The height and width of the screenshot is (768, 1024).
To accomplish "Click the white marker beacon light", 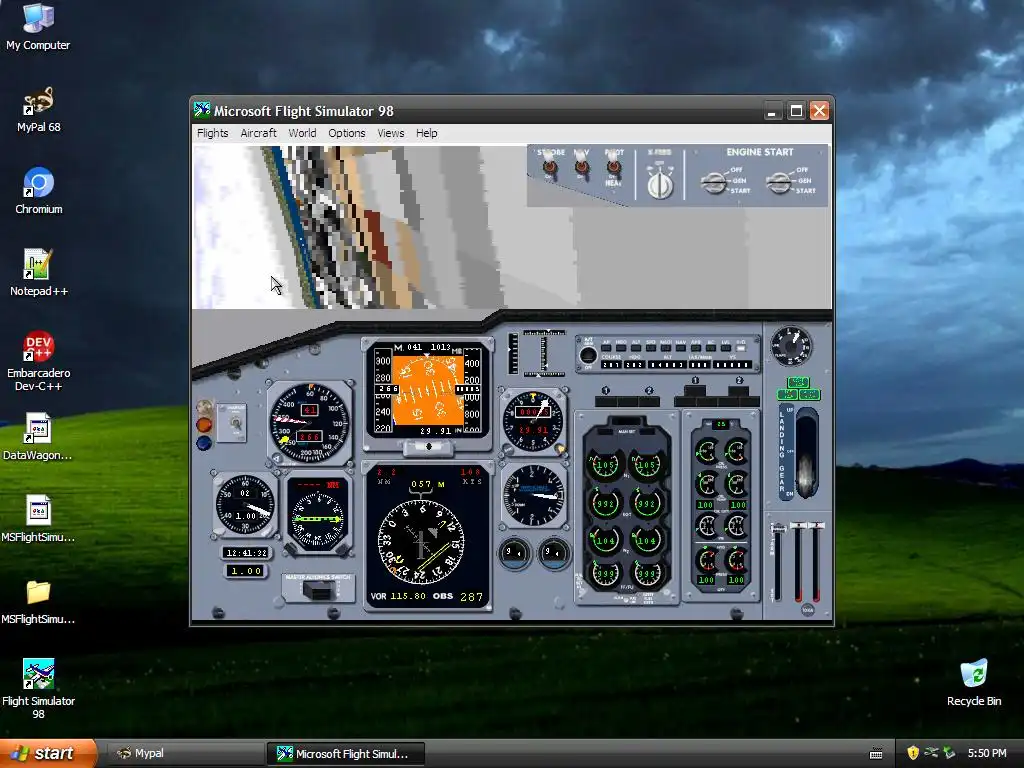I will coord(204,408).
